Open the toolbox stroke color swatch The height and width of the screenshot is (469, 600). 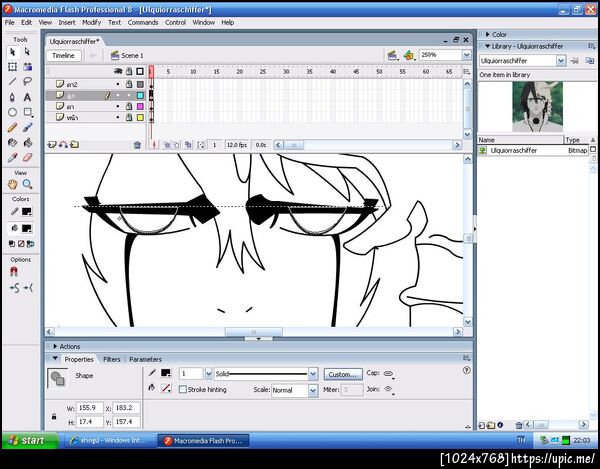pos(26,212)
